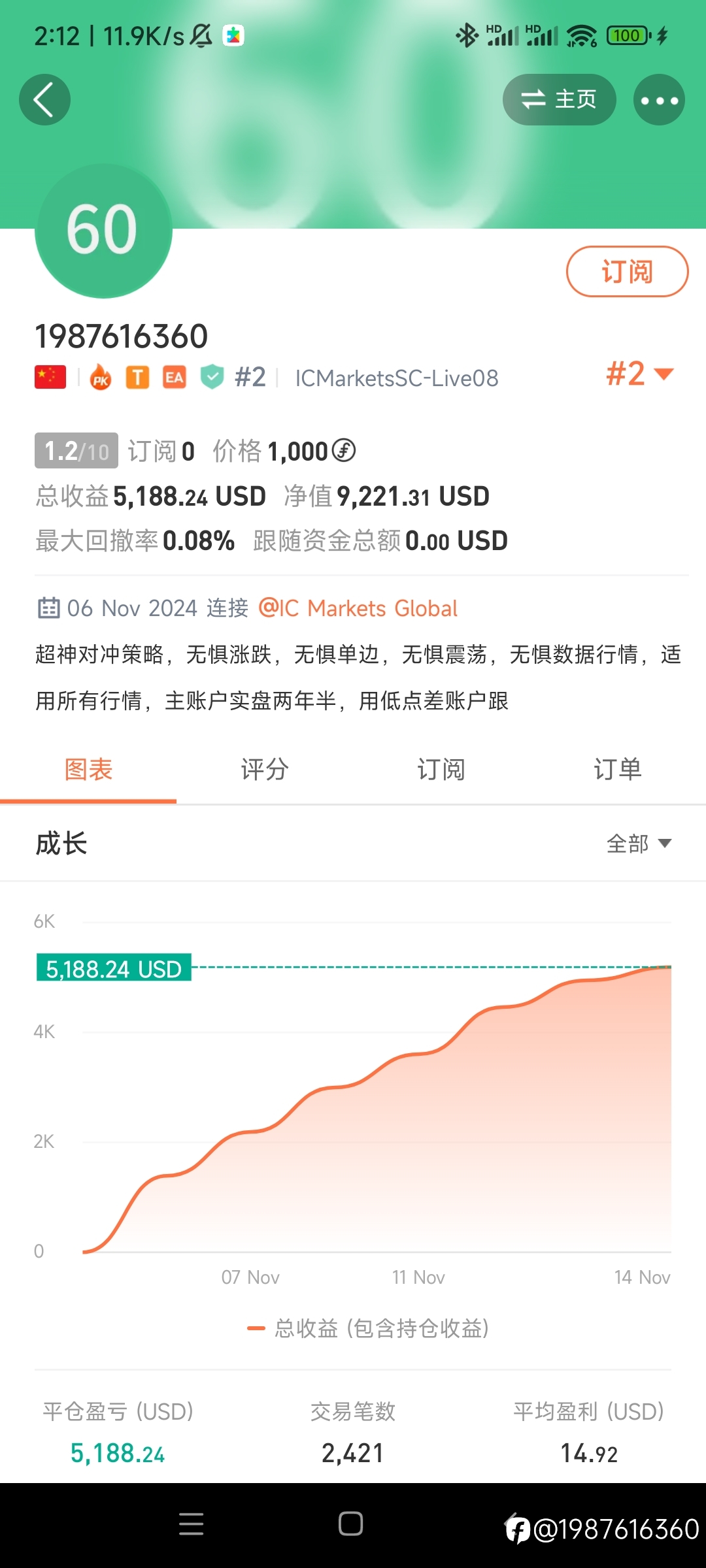Tap the EA badge icon
The height and width of the screenshot is (1568, 706).
(x=174, y=378)
